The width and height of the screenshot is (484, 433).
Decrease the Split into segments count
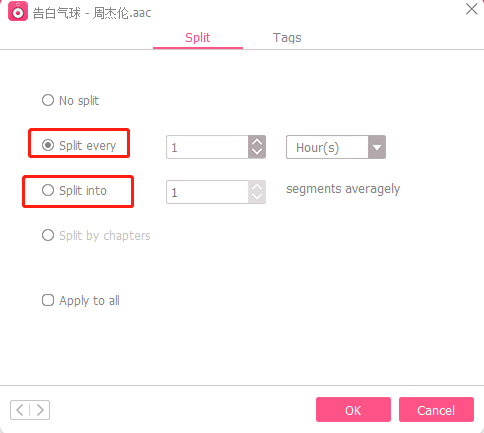pos(257,197)
